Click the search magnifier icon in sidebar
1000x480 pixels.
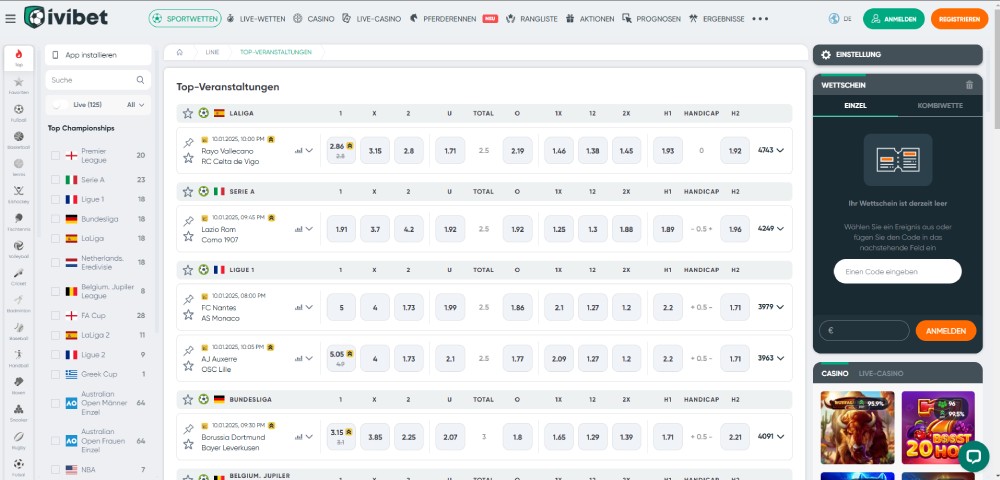(141, 79)
